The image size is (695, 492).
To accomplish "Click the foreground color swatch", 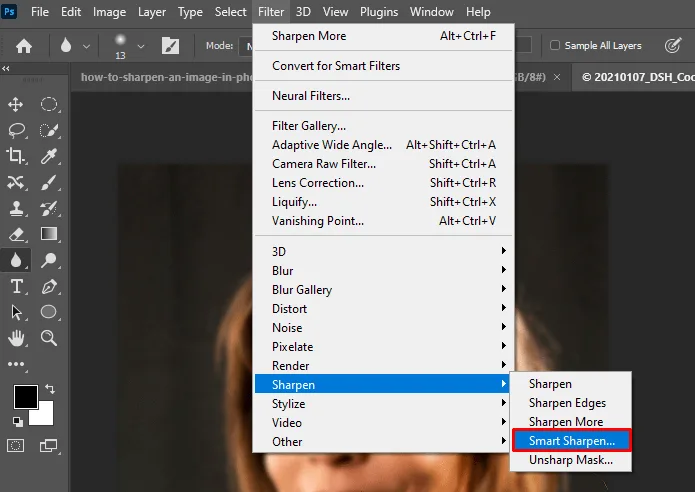I will [25, 397].
